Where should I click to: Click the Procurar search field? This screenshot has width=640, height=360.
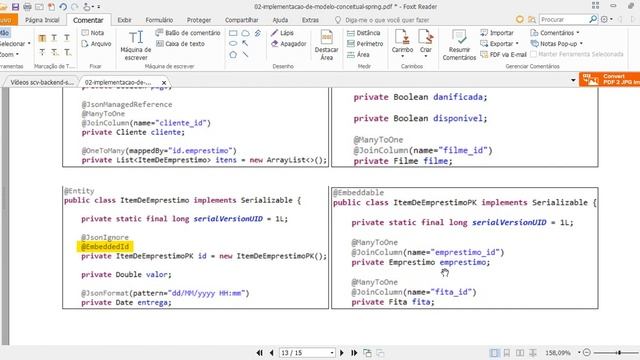pos(564,19)
